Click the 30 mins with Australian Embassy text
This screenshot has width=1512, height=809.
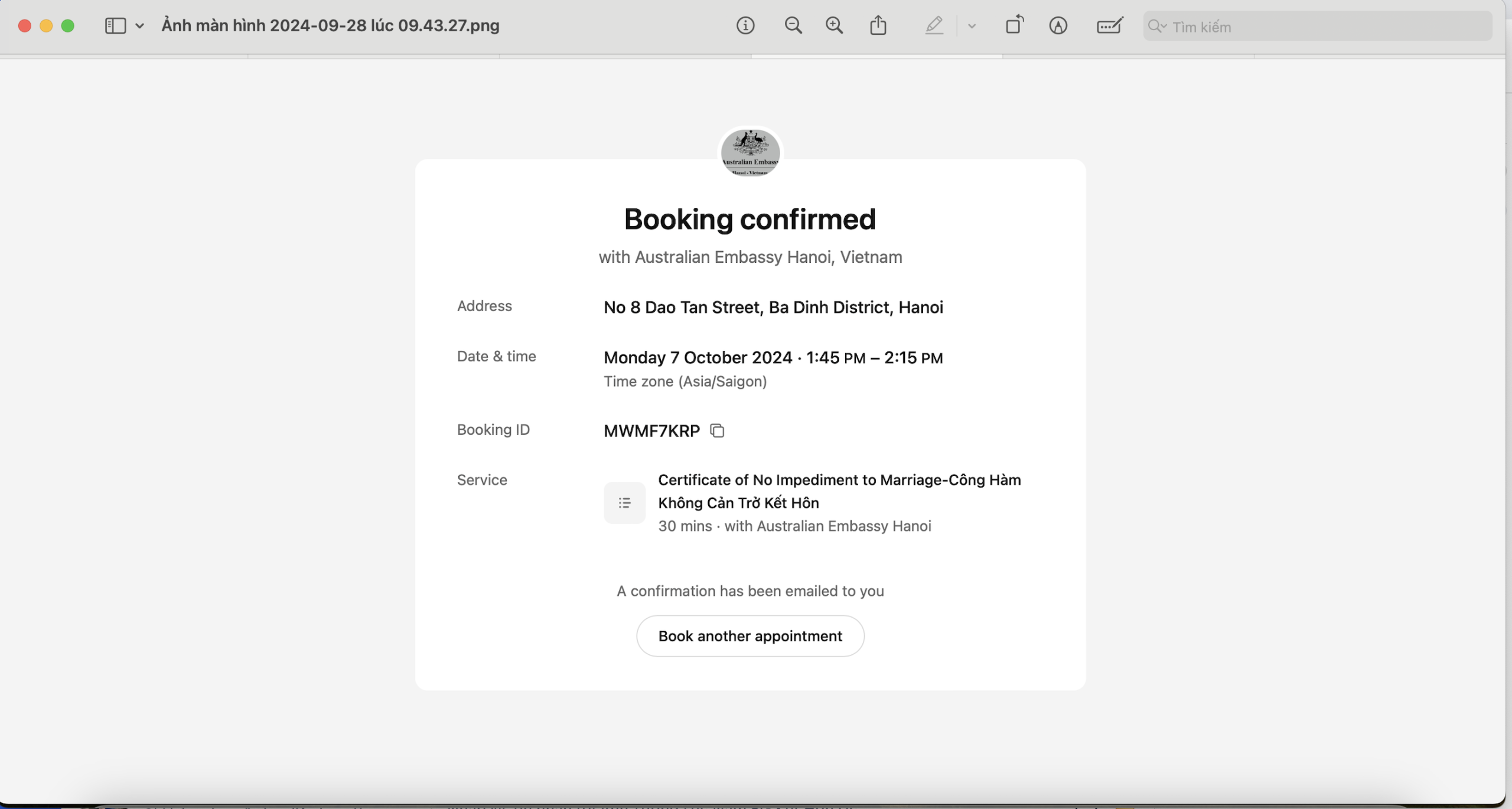click(794, 526)
